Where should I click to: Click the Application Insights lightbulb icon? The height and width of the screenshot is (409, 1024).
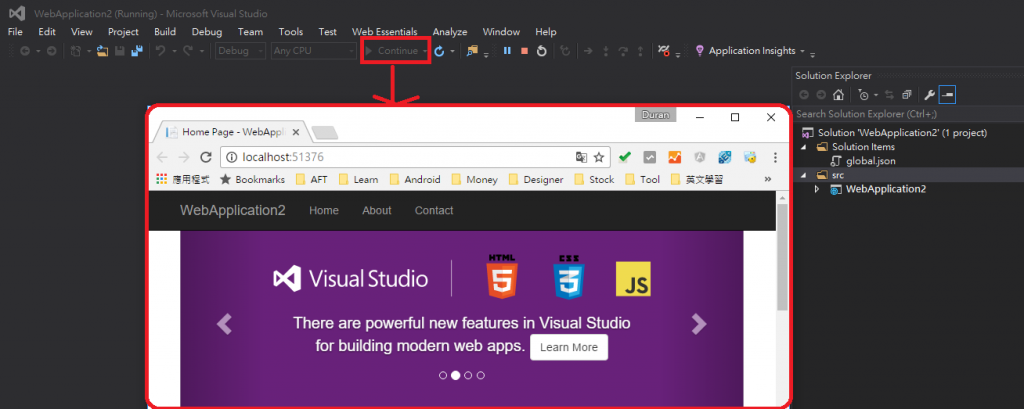[699, 50]
